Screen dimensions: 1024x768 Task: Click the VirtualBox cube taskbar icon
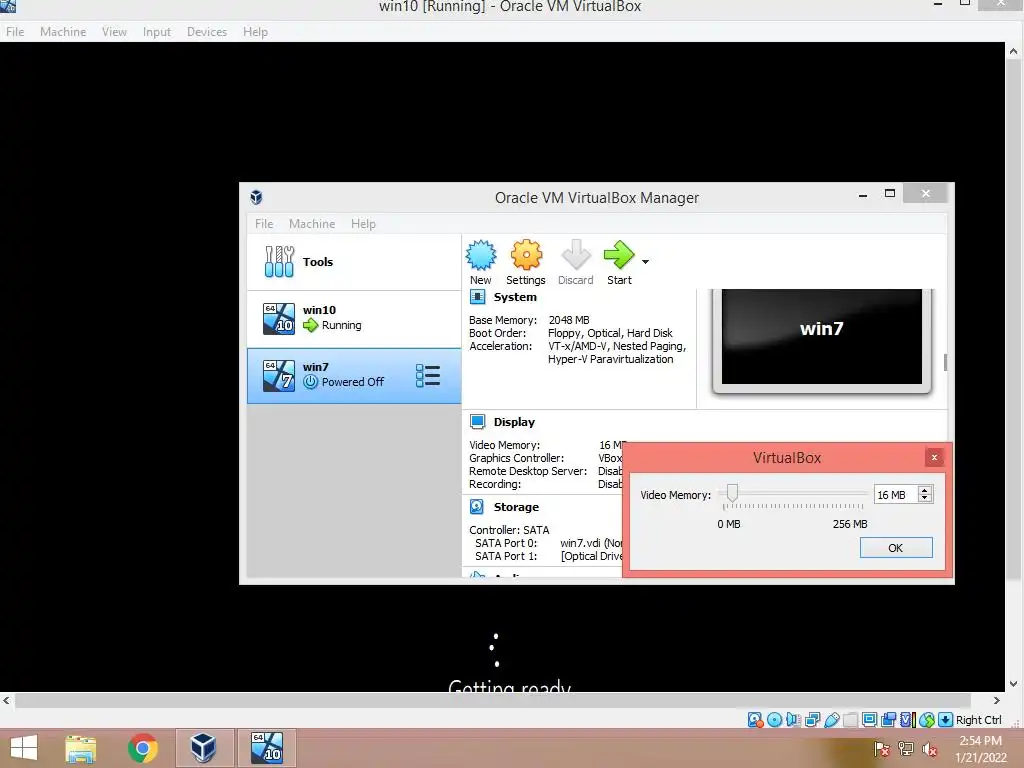click(x=204, y=748)
